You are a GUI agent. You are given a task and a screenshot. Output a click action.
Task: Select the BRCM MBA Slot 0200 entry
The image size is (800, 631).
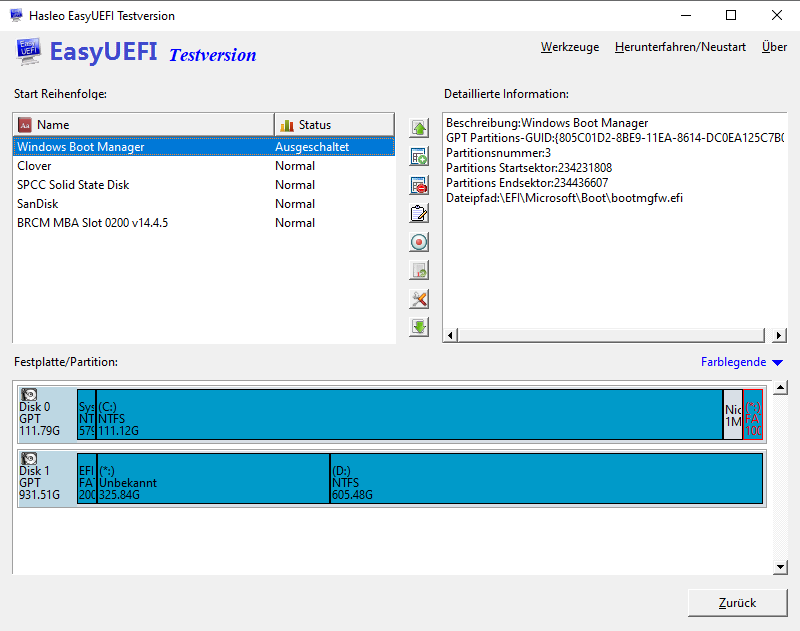click(x=204, y=223)
